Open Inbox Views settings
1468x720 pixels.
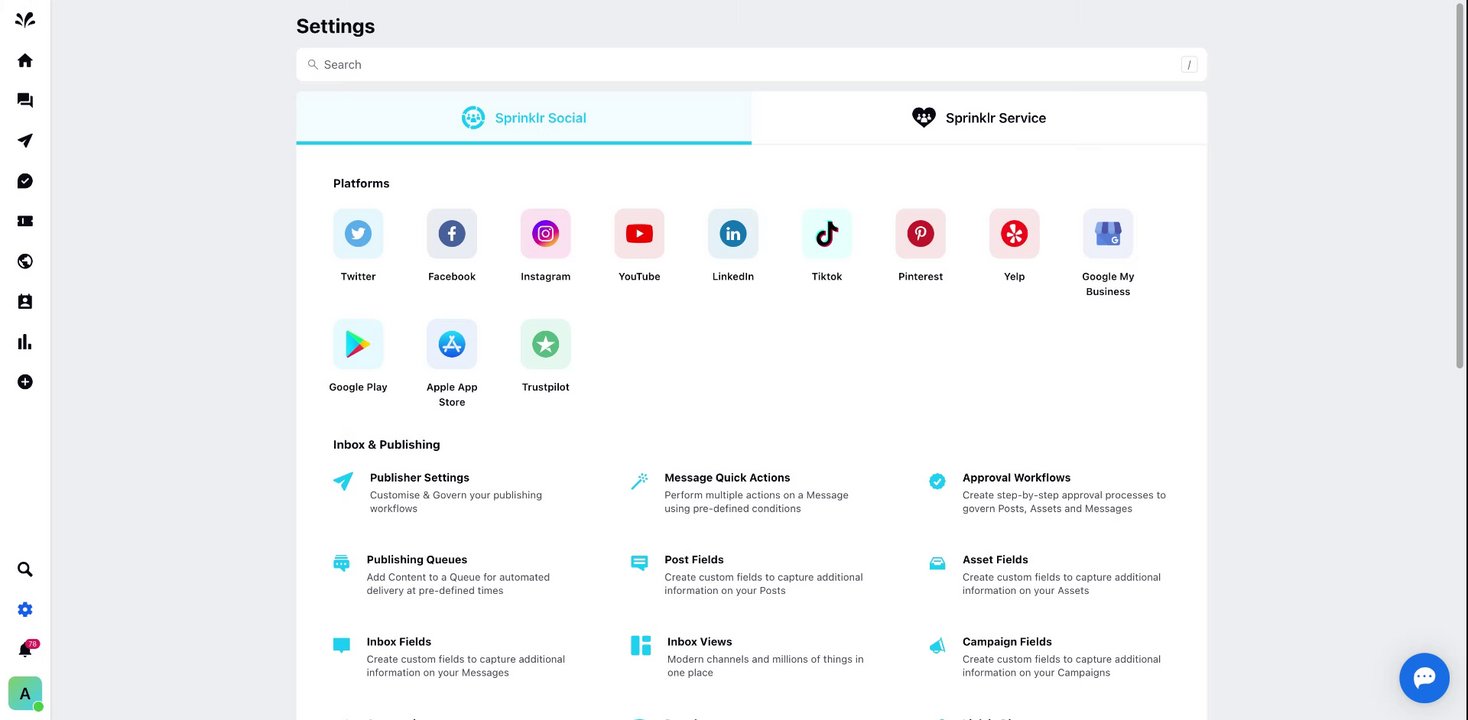[x=700, y=642]
